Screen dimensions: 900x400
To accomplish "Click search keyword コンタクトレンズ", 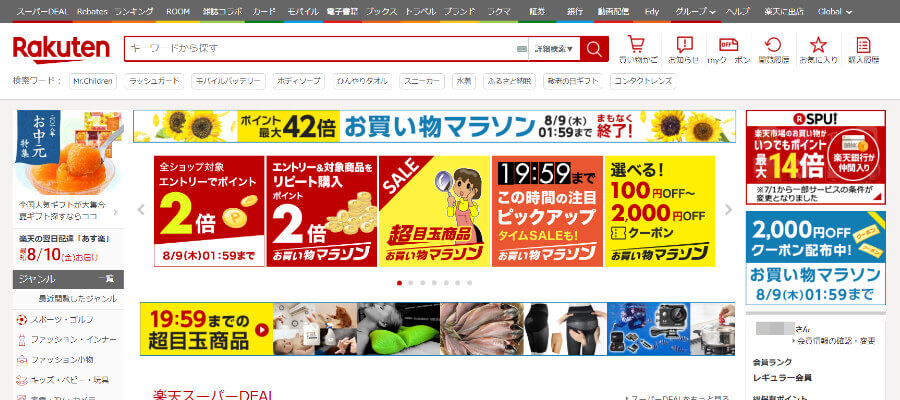I will pos(642,81).
